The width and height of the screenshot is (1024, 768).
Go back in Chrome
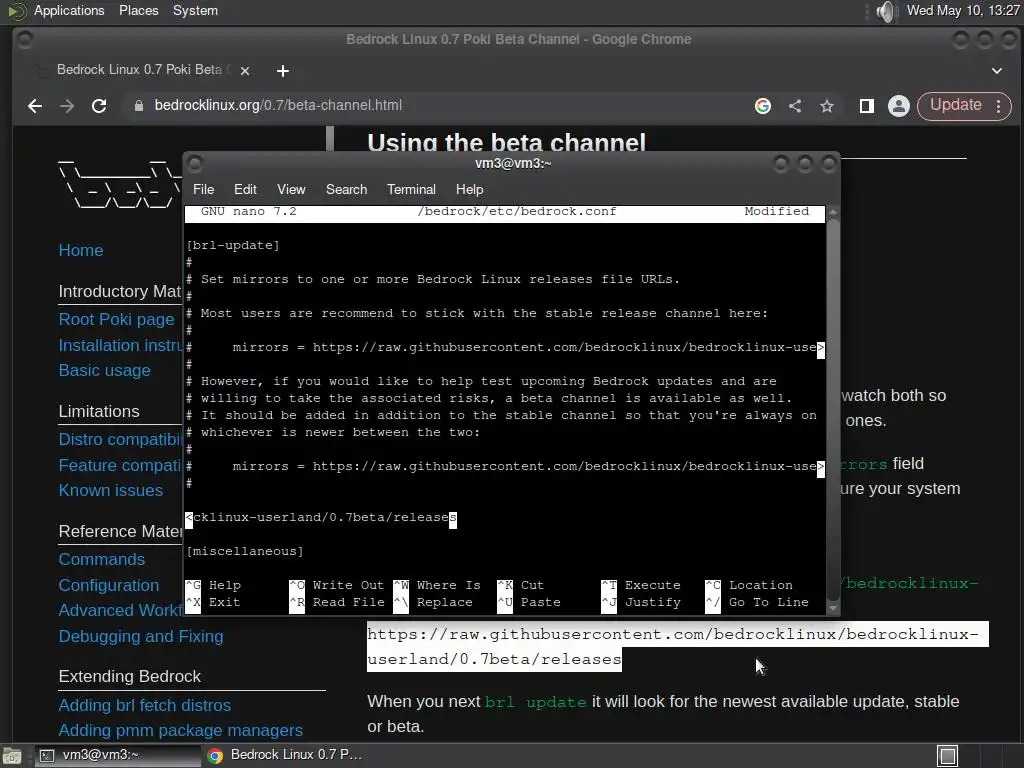[35, 106]
